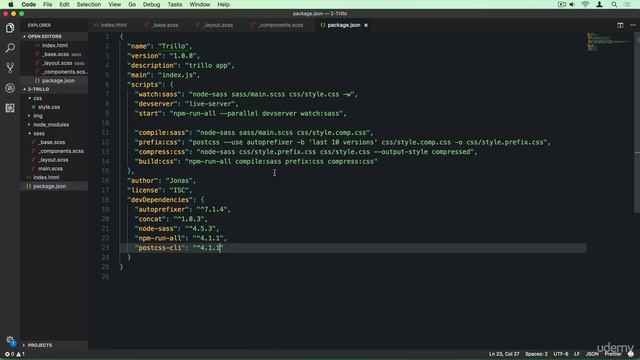
Task: Open the Search view in activity bar
Action: coord(10,48)
